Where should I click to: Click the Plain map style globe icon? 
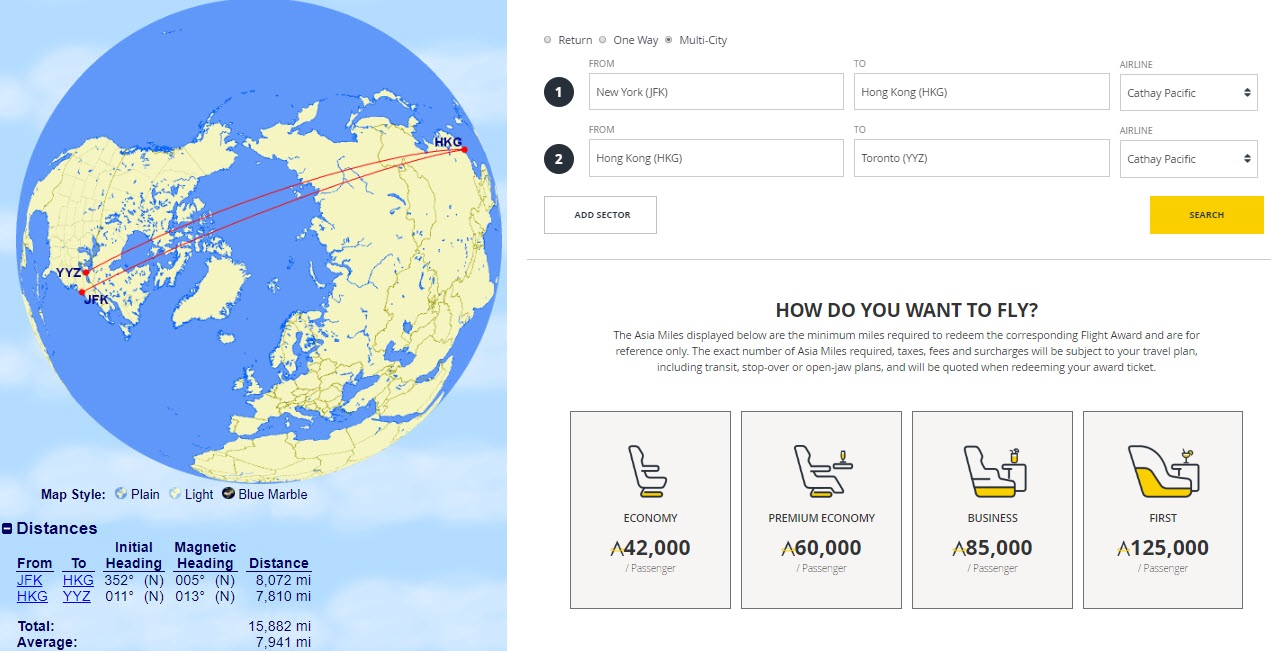click(x=121, y=494)
